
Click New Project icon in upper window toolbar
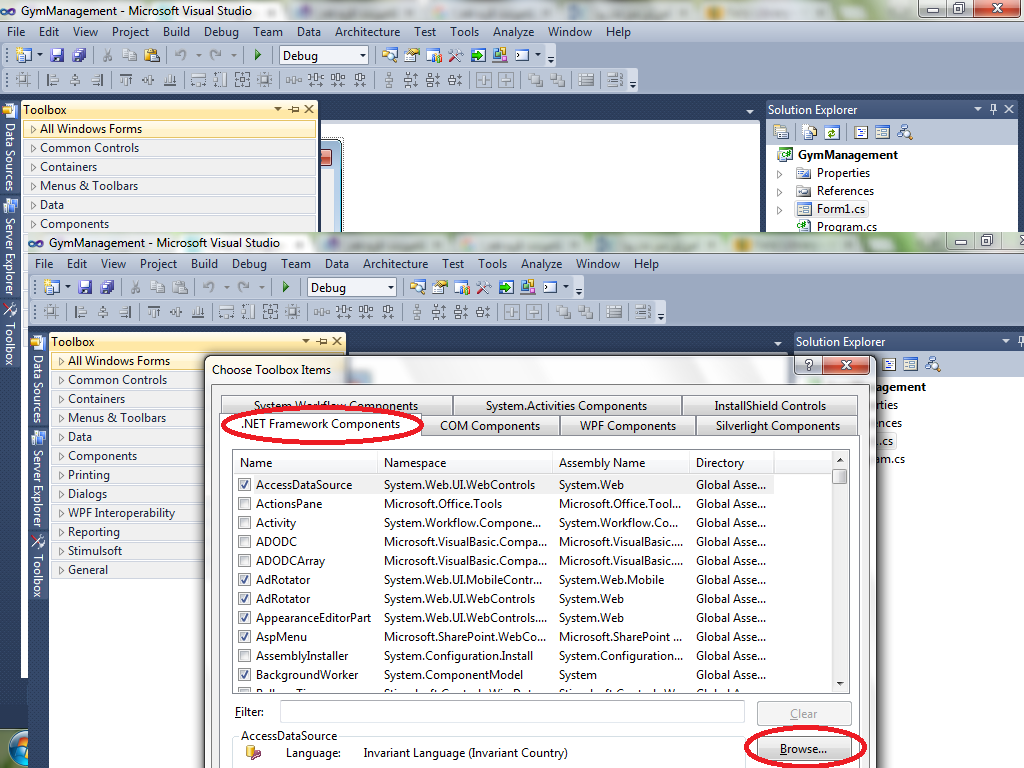[24, 56]
